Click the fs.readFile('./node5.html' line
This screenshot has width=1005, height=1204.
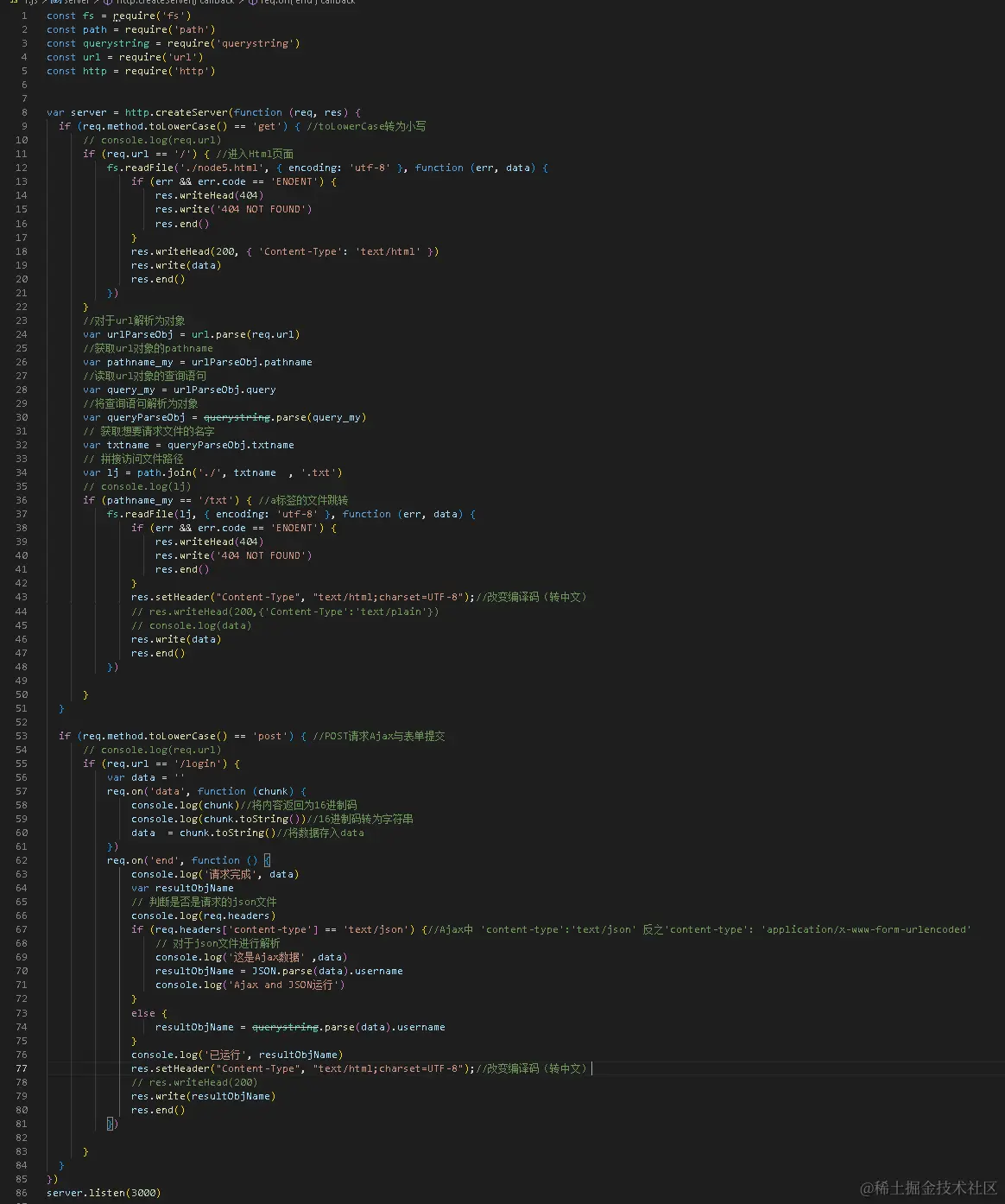pyautogui.click(x=327, y=168)
